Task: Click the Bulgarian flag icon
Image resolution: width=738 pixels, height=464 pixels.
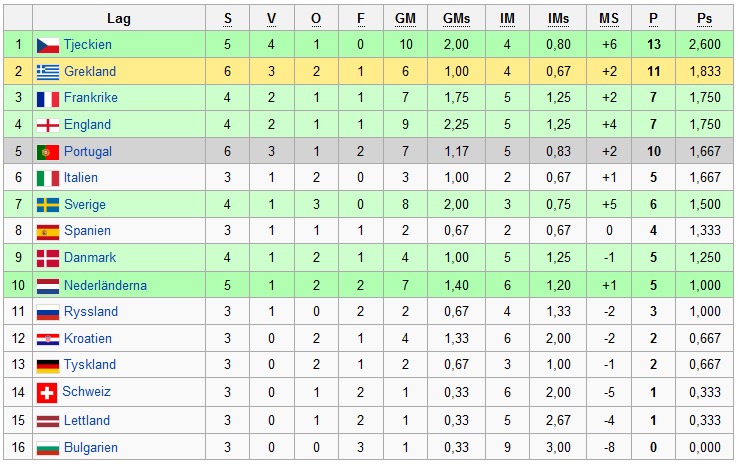Action: 47,446
